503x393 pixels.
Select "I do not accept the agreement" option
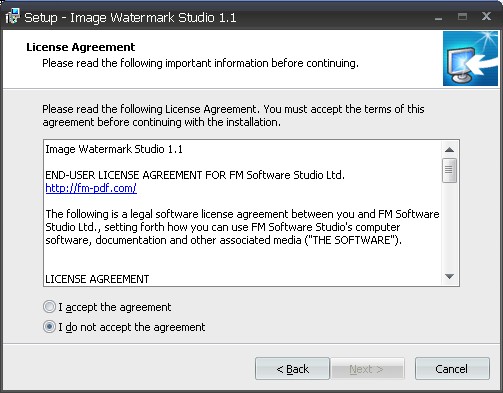pos(49,327)
